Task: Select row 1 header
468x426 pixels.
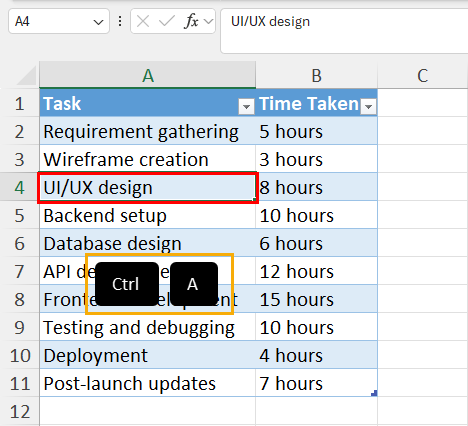Action: 20,103
